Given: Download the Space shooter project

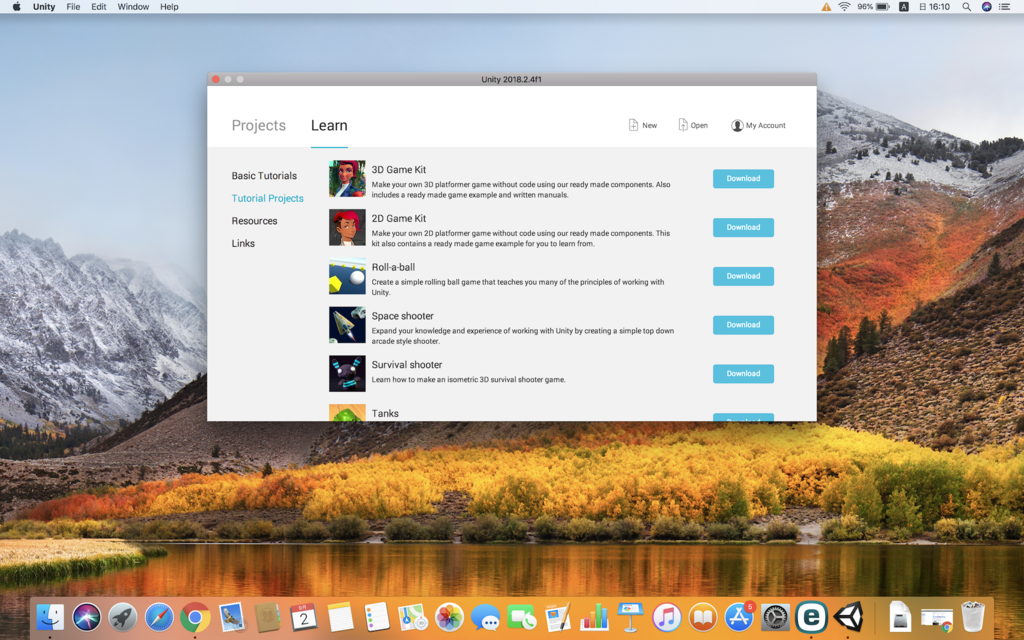Looking at the screenshot, I should [743, 325].
